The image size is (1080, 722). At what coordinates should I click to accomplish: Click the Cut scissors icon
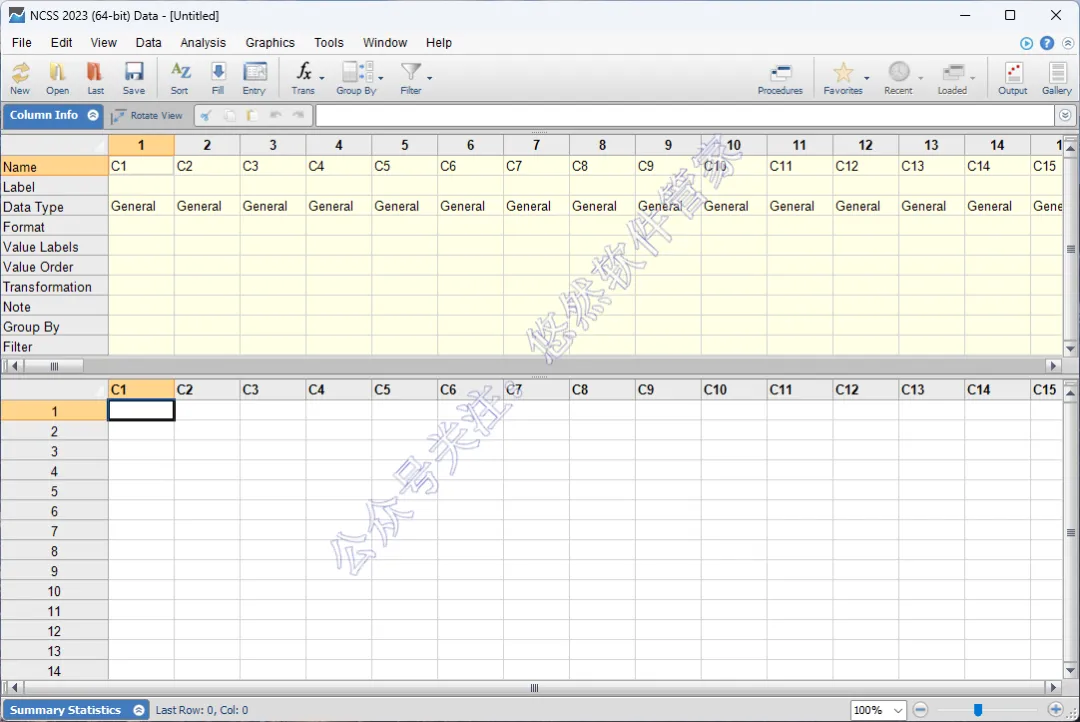click(206, 116)
